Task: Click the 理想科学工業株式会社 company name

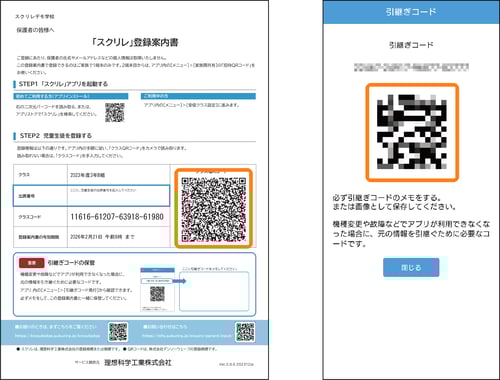Action: (x=138, y=363)
